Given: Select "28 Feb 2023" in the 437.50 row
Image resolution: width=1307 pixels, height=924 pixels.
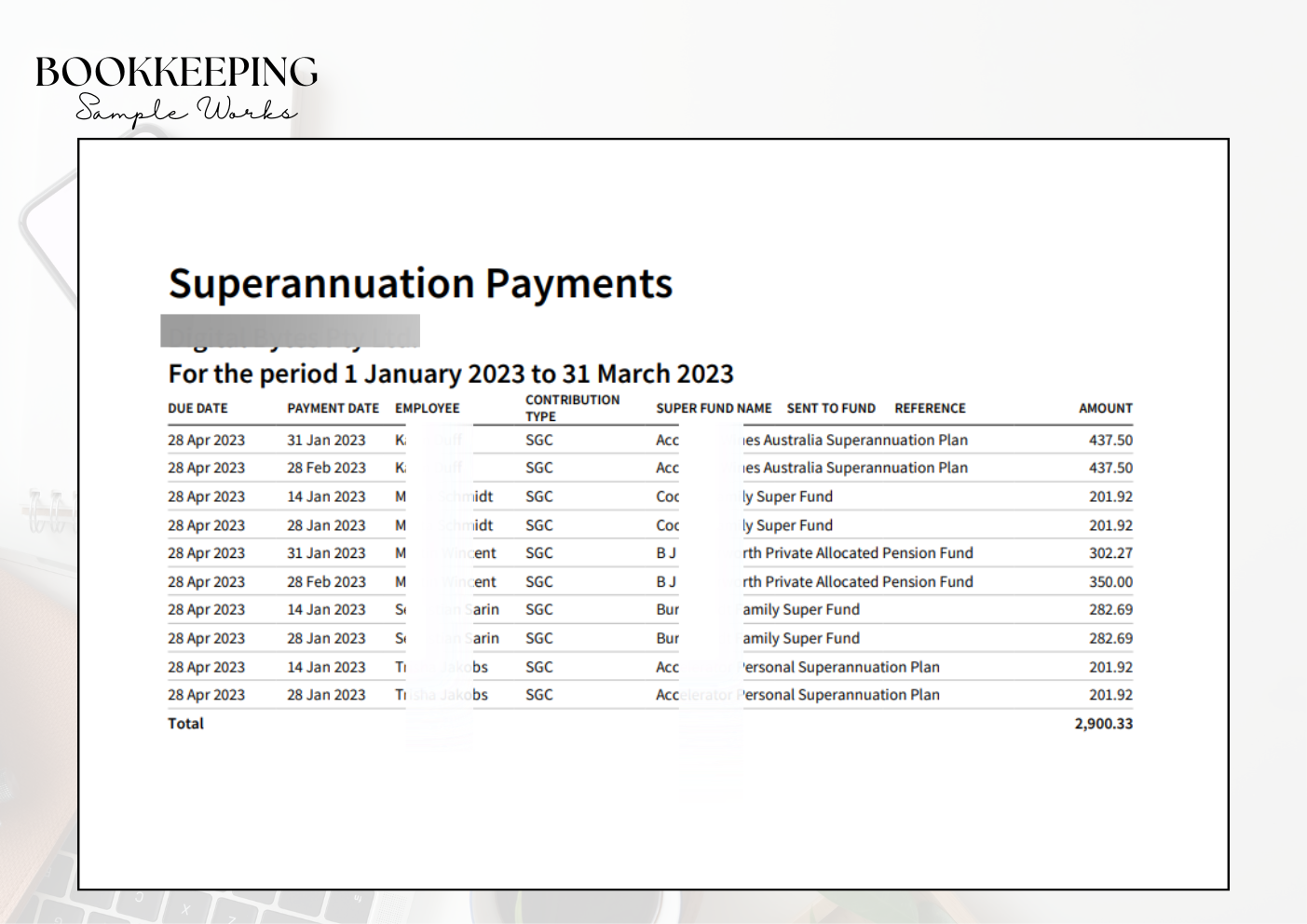Looking at the screenshot, I should [x=326, y=469].
